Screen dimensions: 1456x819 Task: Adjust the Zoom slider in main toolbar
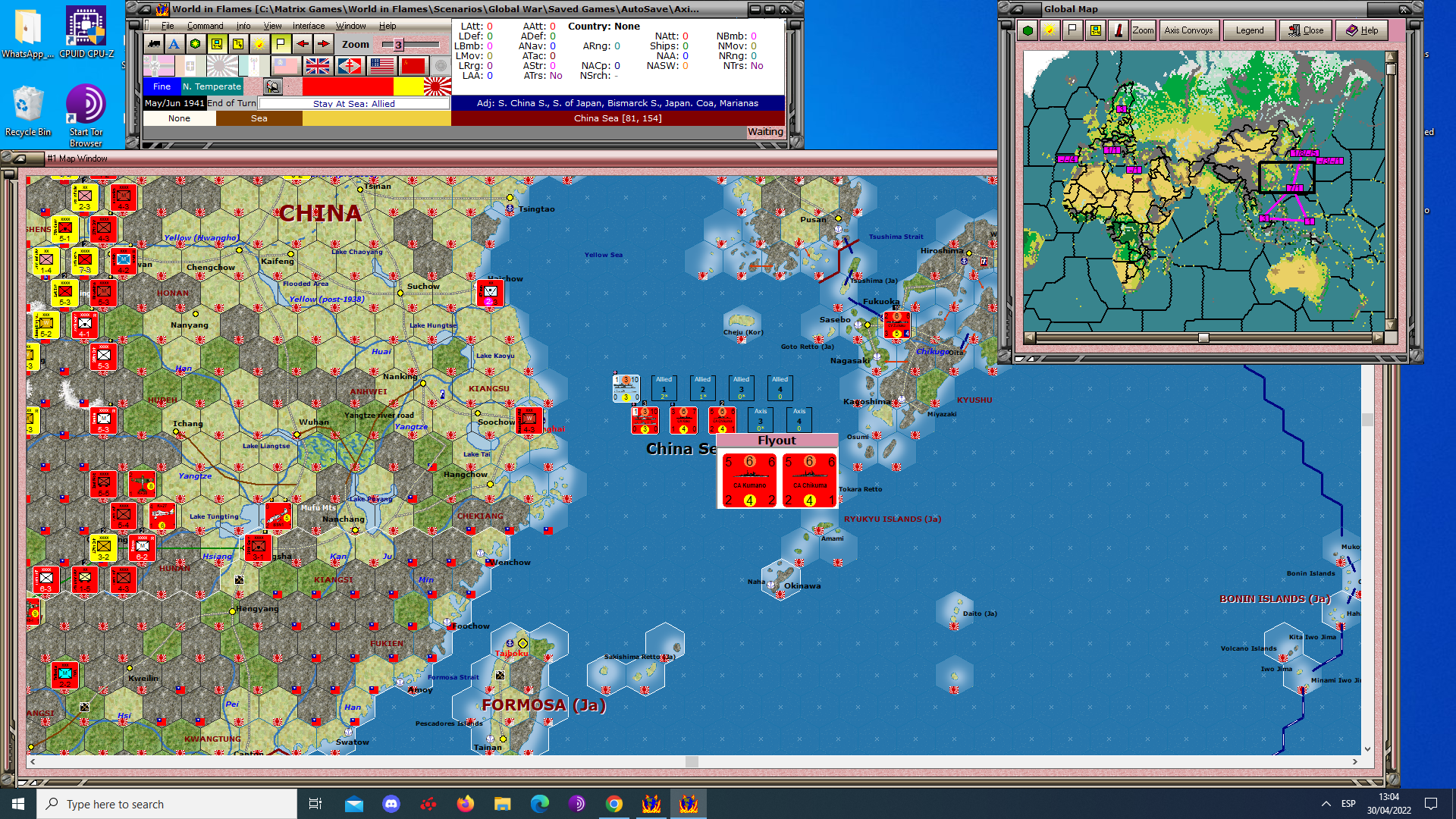pyautogui.click(x=411, y=45)
